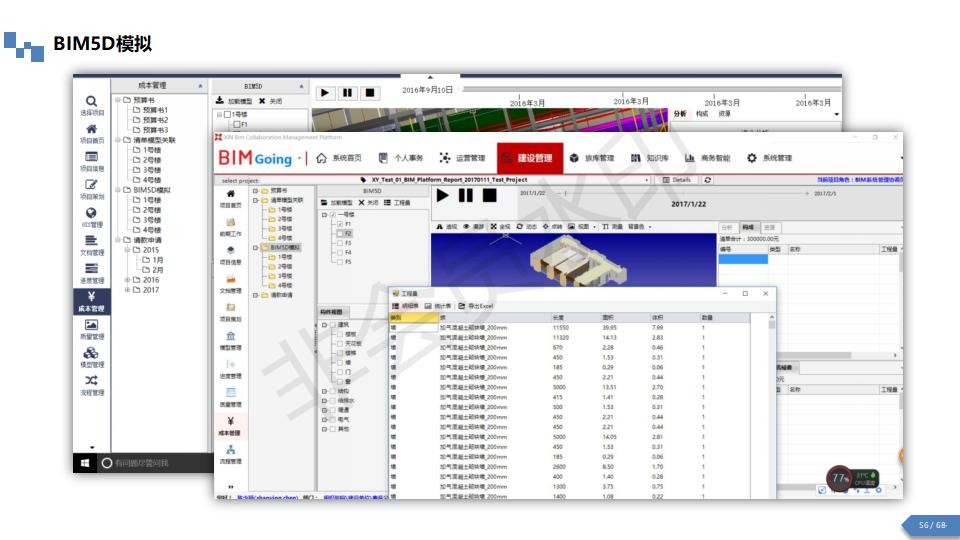
Task: Click vertical scrollbar of 工程量 dialog table
Action: tap(771, 407)
